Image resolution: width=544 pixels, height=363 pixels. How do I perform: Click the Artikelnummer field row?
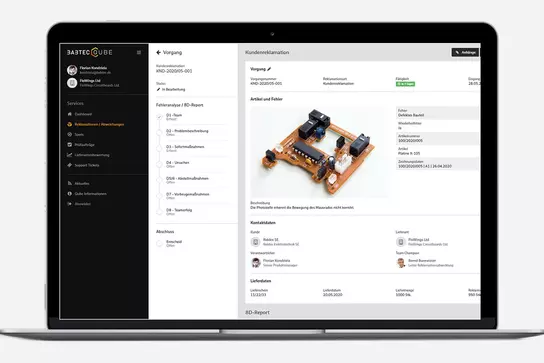[437, 138]
